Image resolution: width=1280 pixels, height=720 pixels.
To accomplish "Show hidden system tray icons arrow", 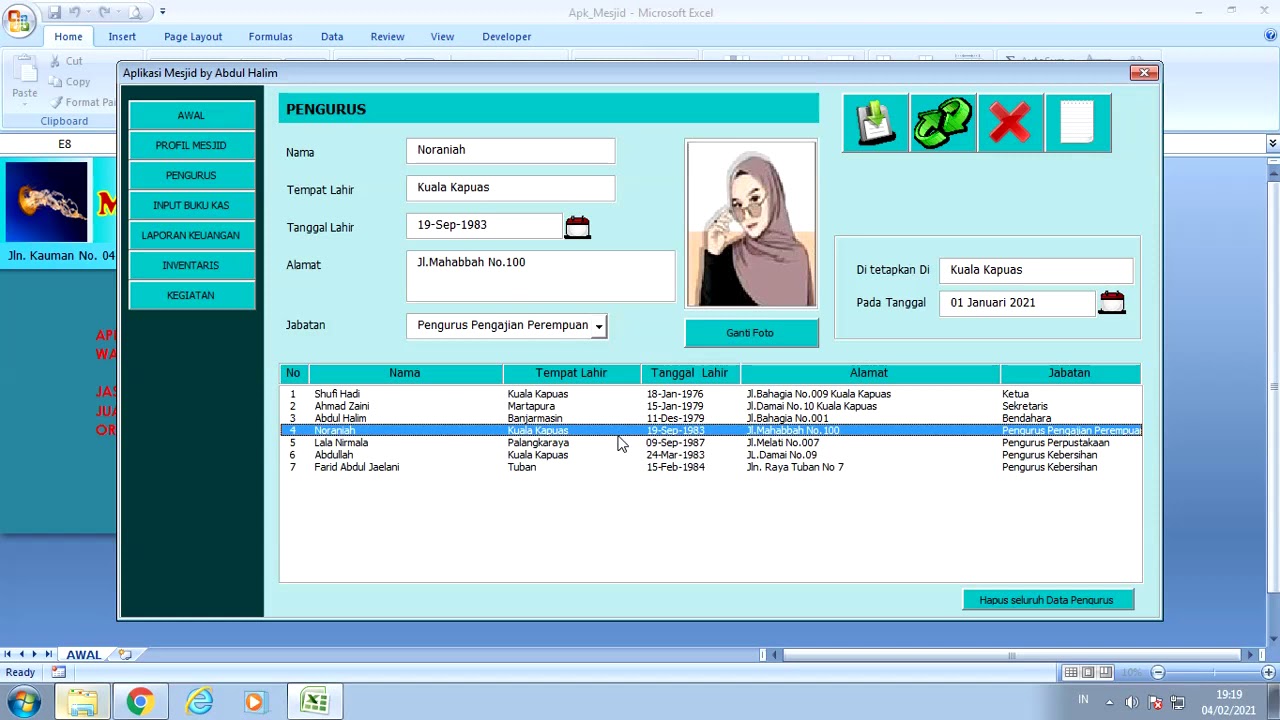I will (1108, 702).
